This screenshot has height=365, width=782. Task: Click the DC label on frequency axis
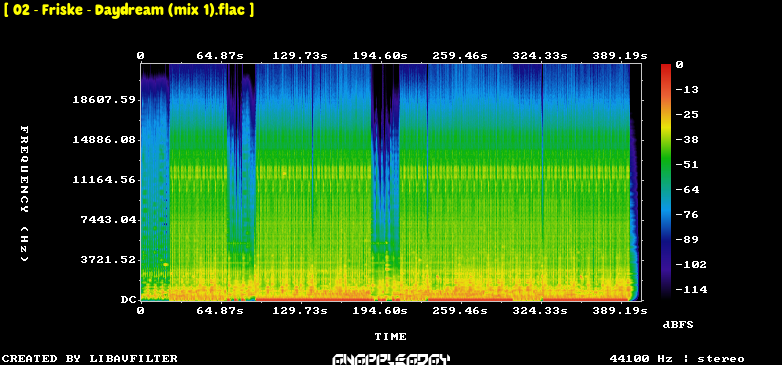click(x=128, y=300)
